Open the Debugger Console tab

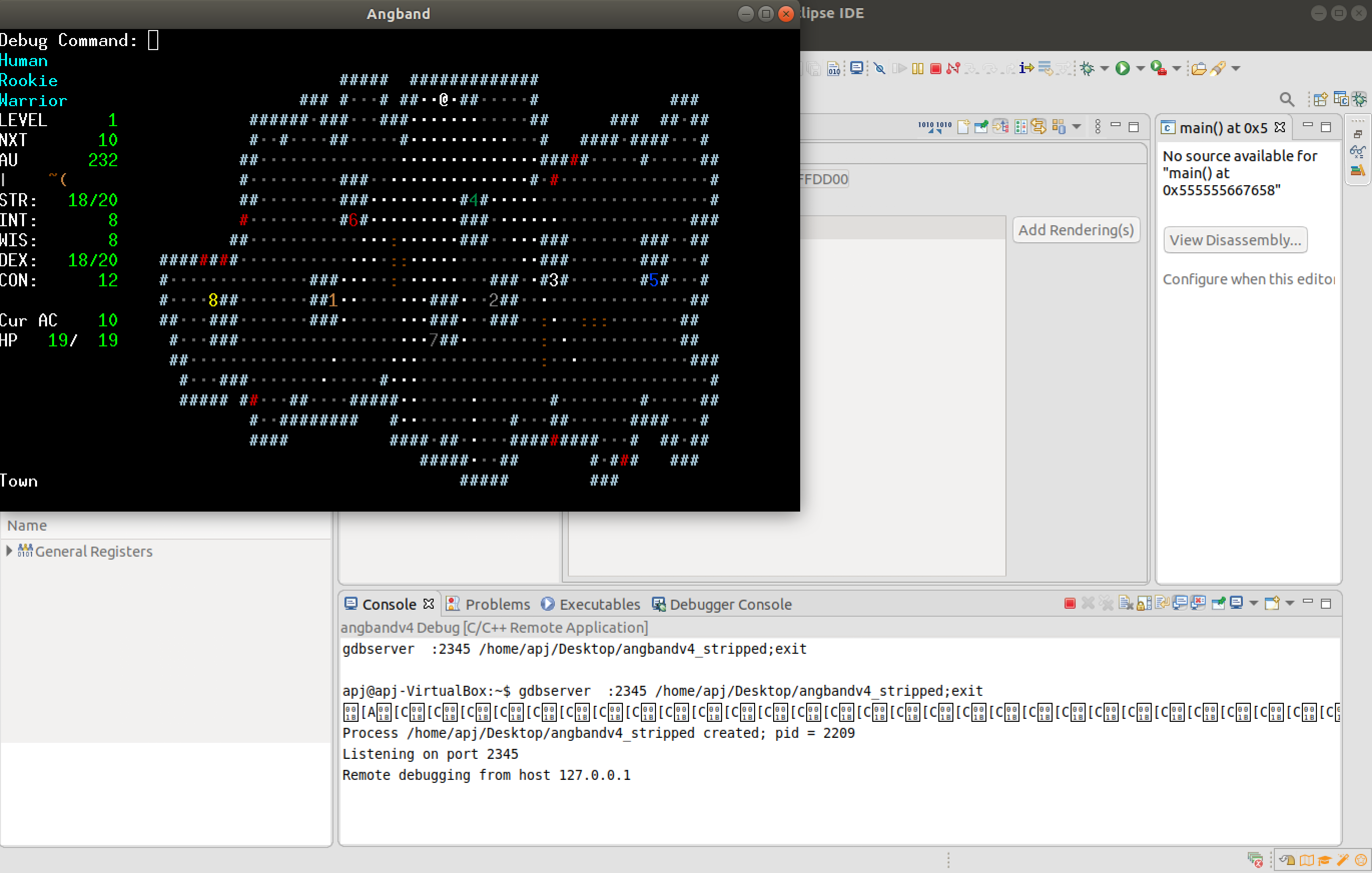click(x=730, y=604)
